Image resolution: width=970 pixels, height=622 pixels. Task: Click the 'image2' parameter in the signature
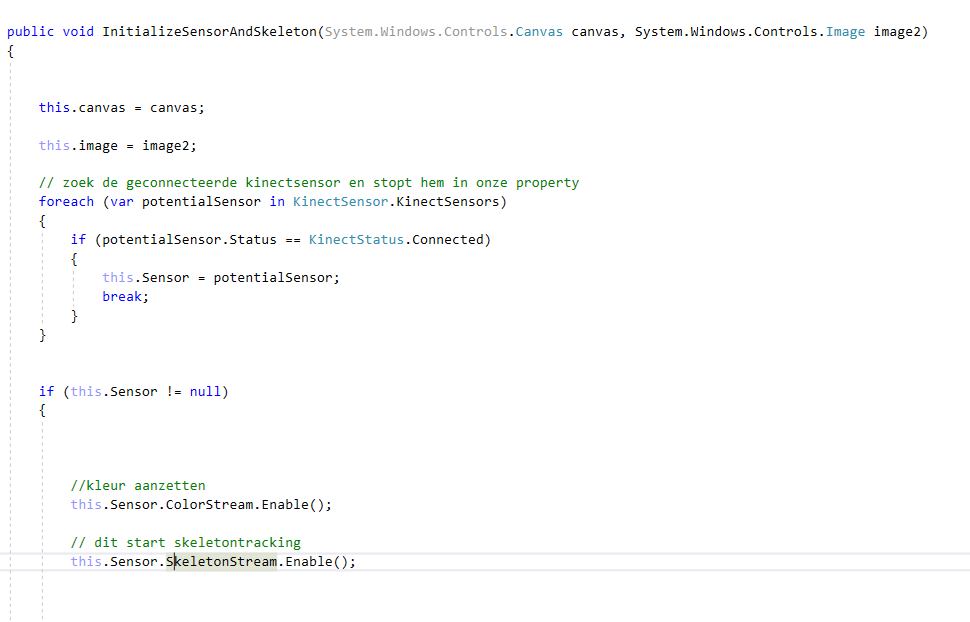click(897, 32)
